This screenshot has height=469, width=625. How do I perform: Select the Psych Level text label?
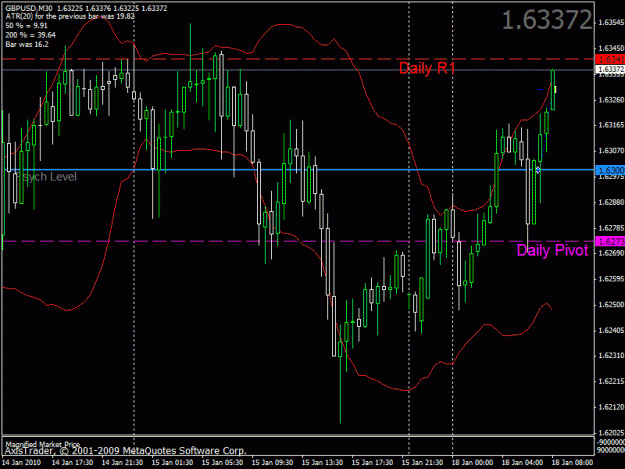pyautogui.click(x=46, y=177)
